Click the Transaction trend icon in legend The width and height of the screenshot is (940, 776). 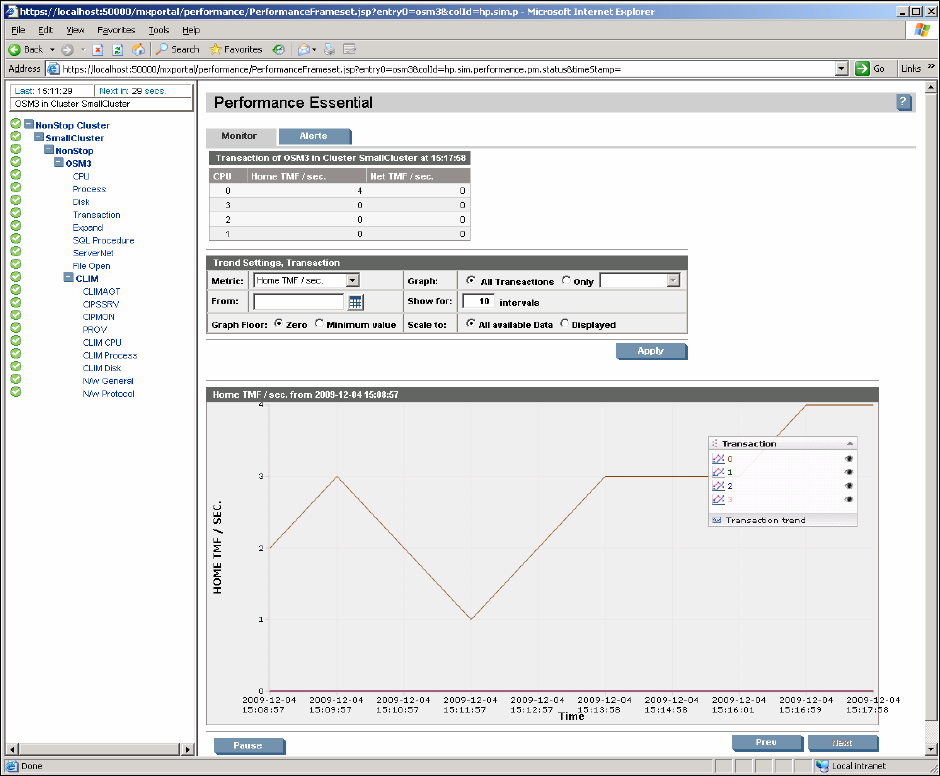coord(716,520)
